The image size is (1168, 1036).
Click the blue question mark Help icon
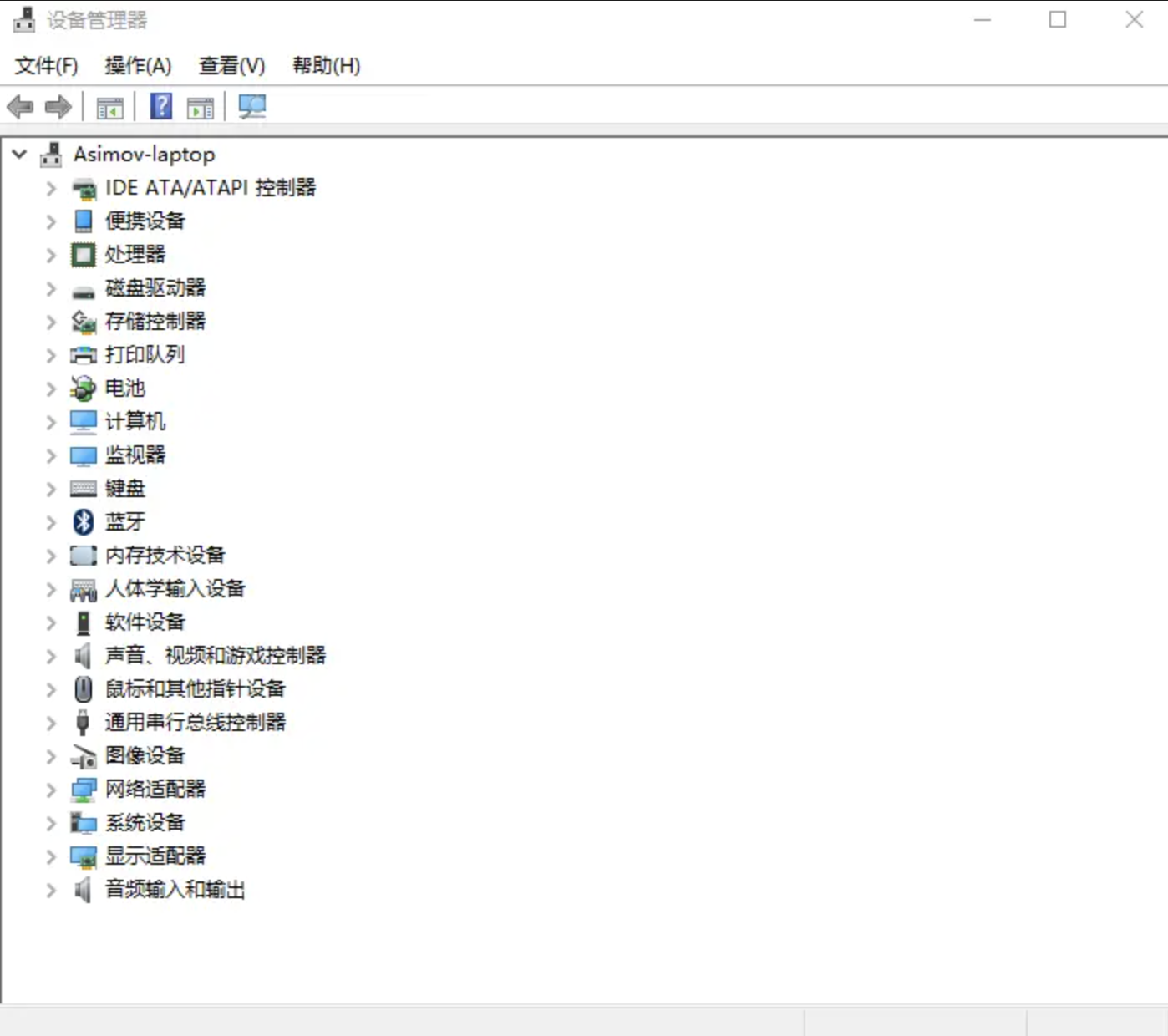pos(160,106)
